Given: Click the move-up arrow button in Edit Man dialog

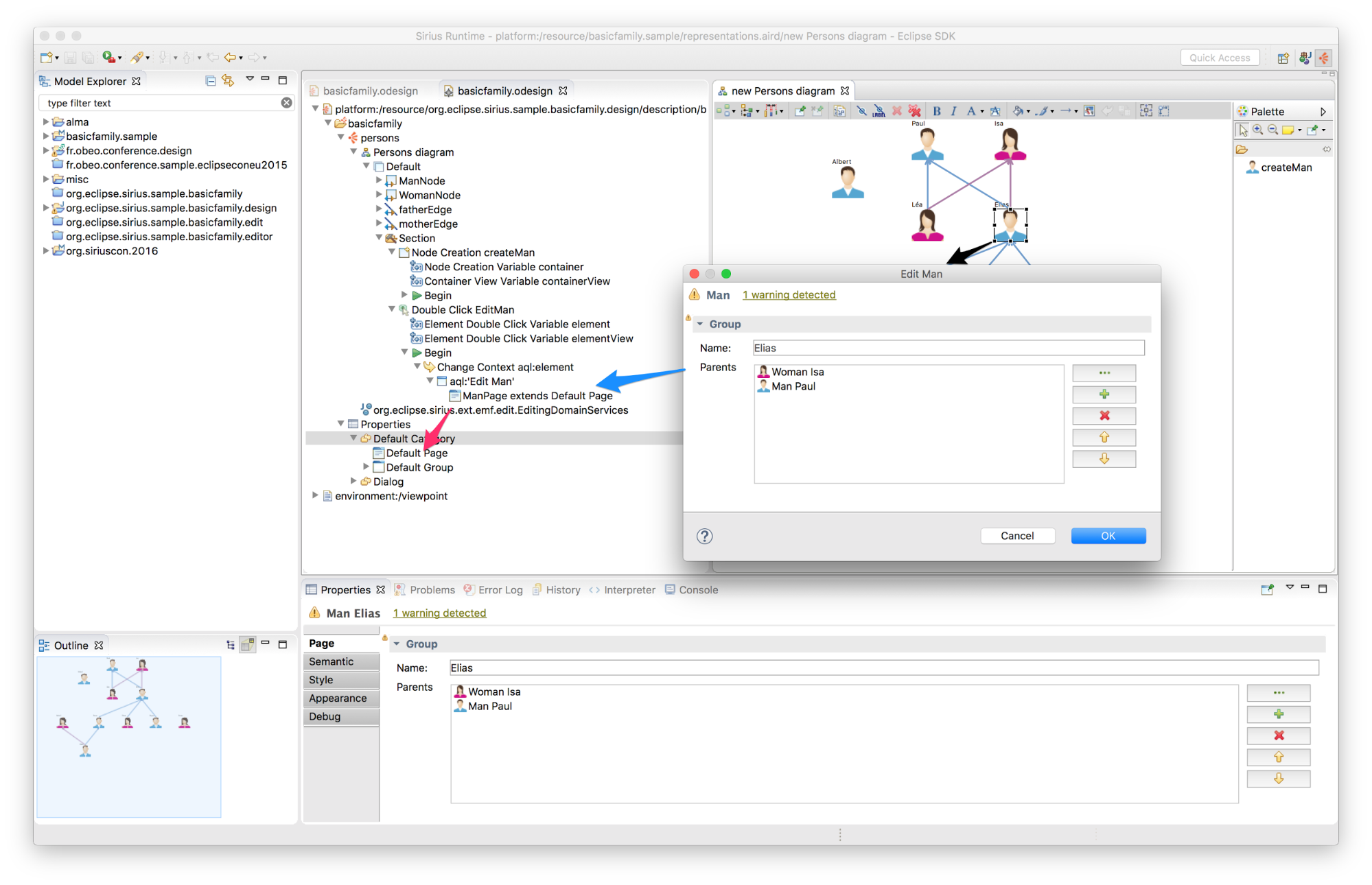Looking at the screenshot, I should coord(1104,437).
